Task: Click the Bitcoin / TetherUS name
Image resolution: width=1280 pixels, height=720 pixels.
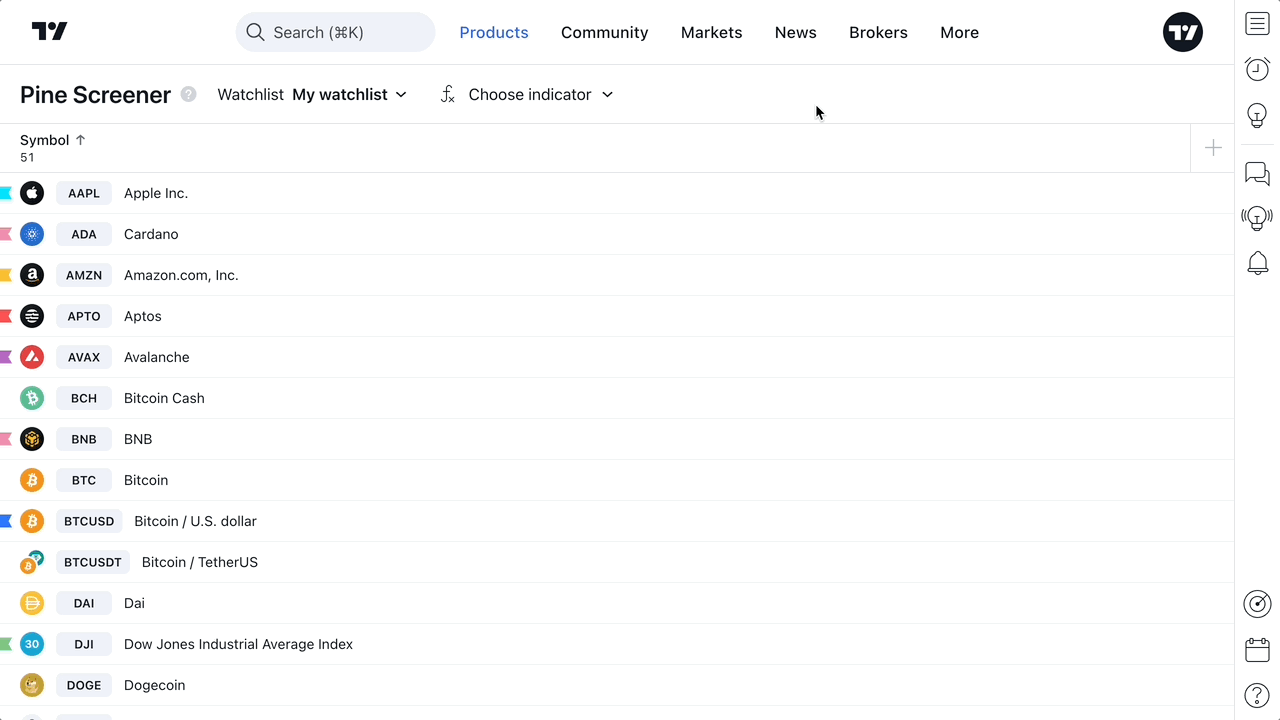Action: pyautogui.click(x=200, y=562)
